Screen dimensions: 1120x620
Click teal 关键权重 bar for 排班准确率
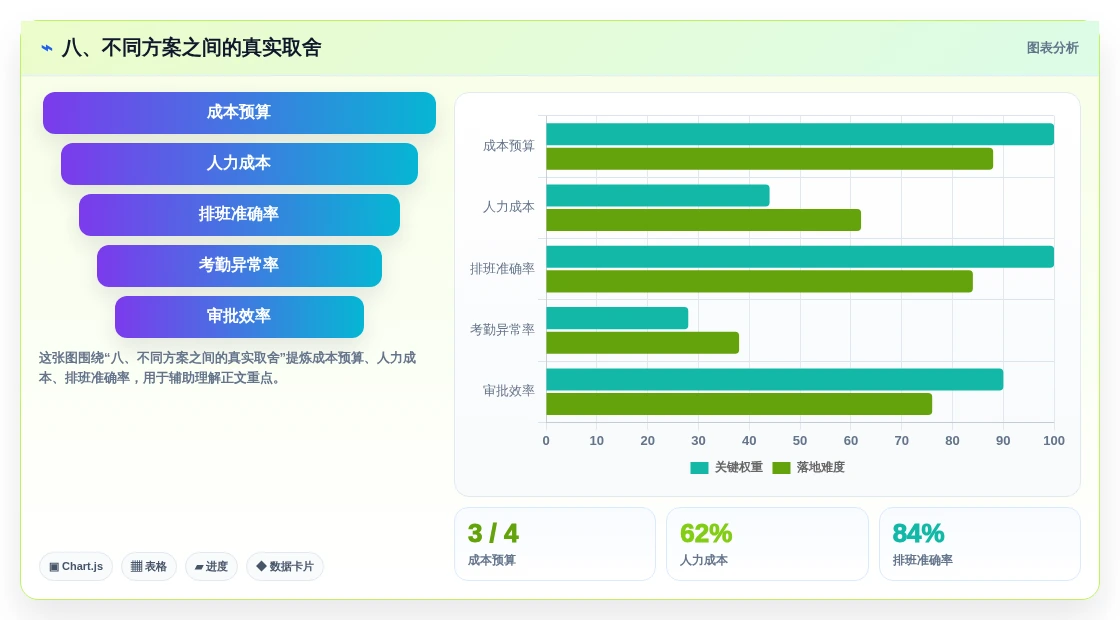click(800, 257)
